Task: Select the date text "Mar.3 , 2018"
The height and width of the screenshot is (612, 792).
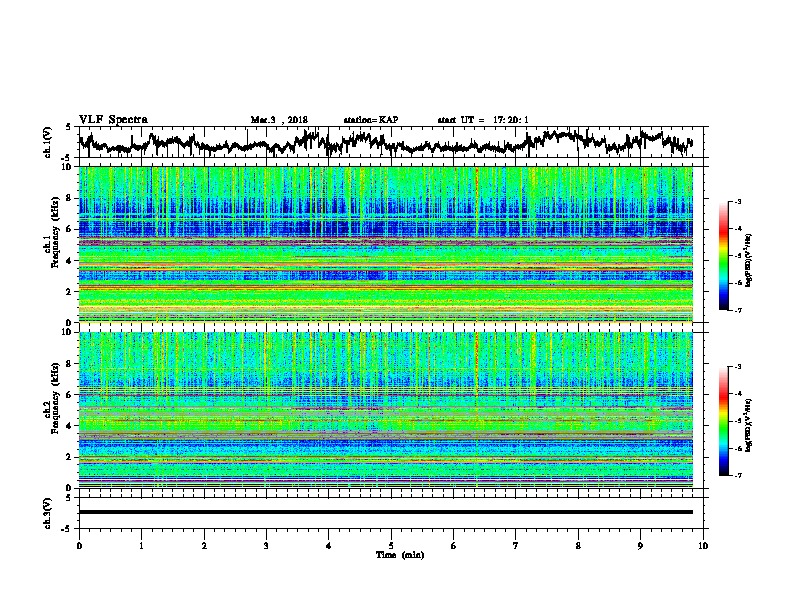Action: point(279,120)
